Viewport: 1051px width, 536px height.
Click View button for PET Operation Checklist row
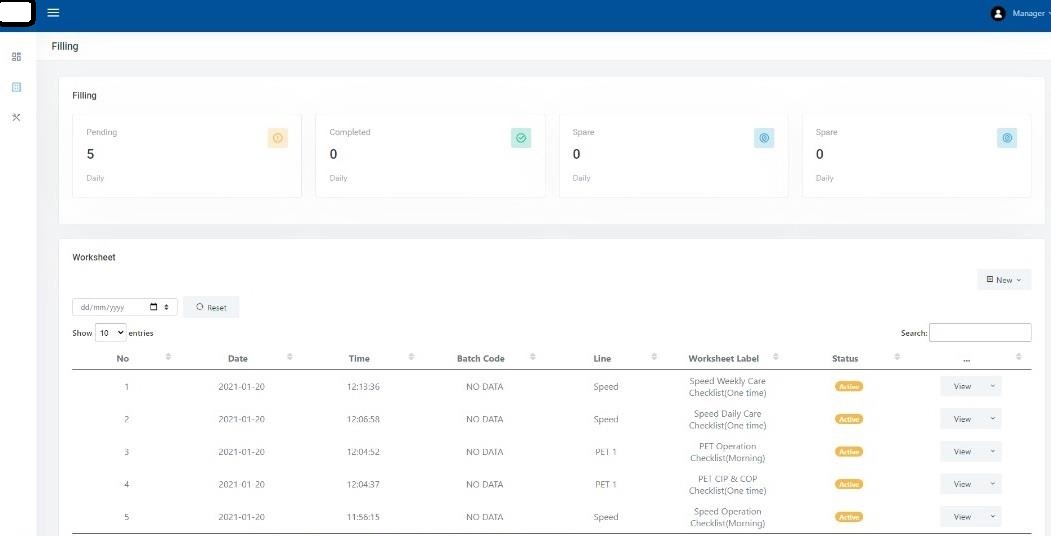tap(962, 452)
